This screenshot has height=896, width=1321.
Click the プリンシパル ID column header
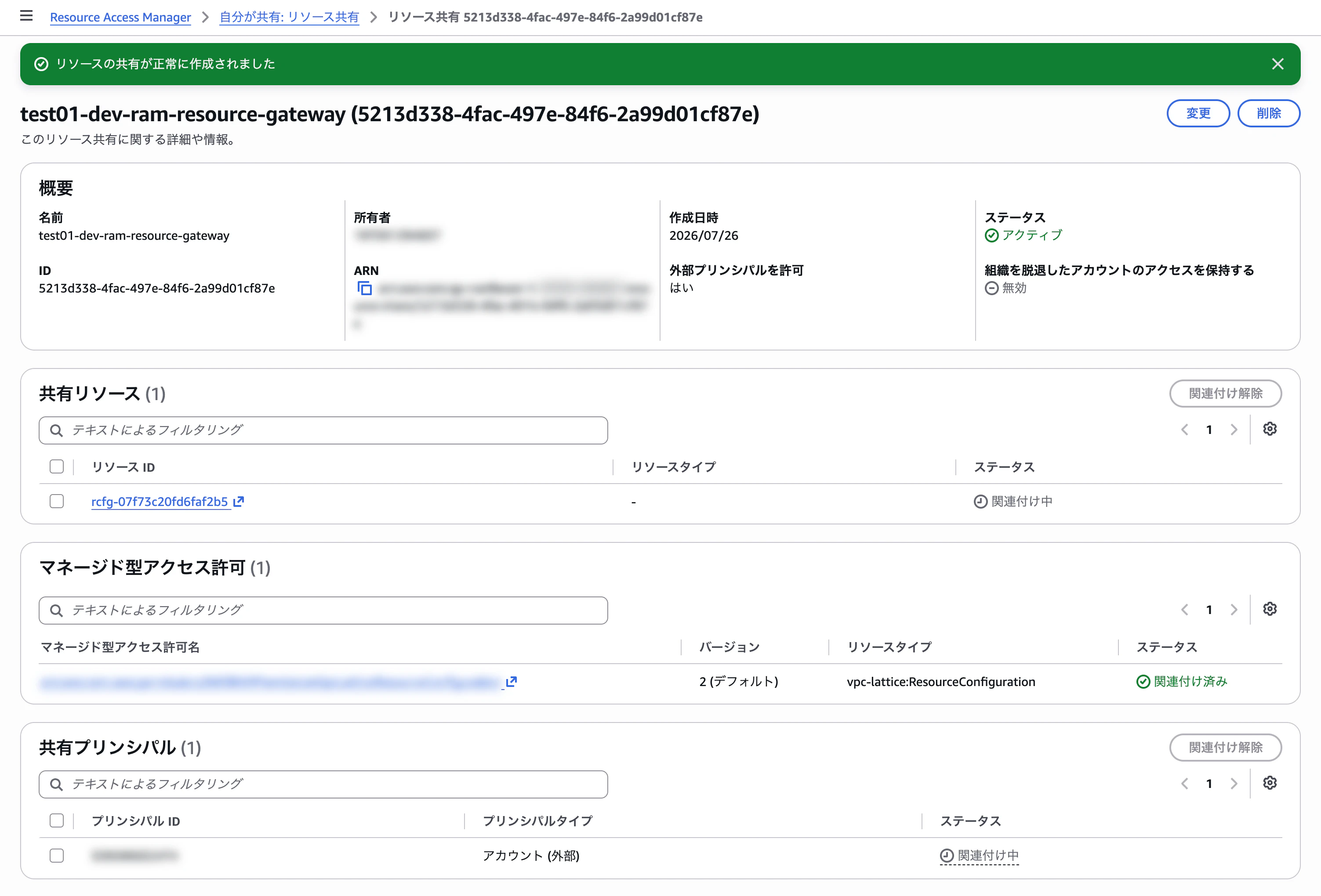point(136,821)
